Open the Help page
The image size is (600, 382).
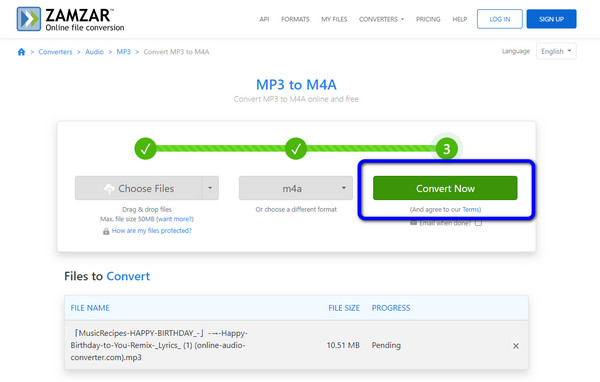tap(460, 19)
